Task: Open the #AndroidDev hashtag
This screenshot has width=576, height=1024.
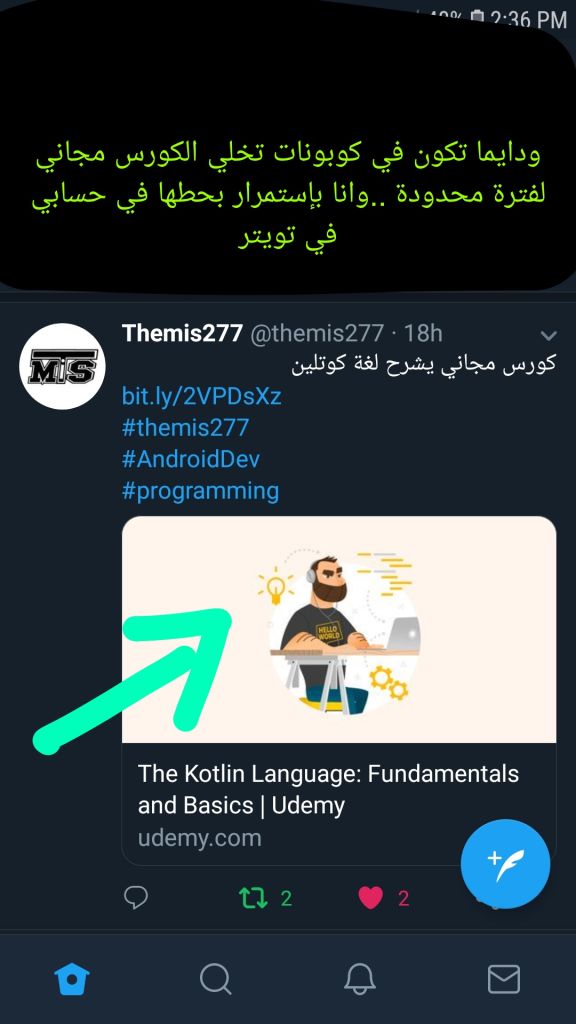Action: tap(191, 459)
